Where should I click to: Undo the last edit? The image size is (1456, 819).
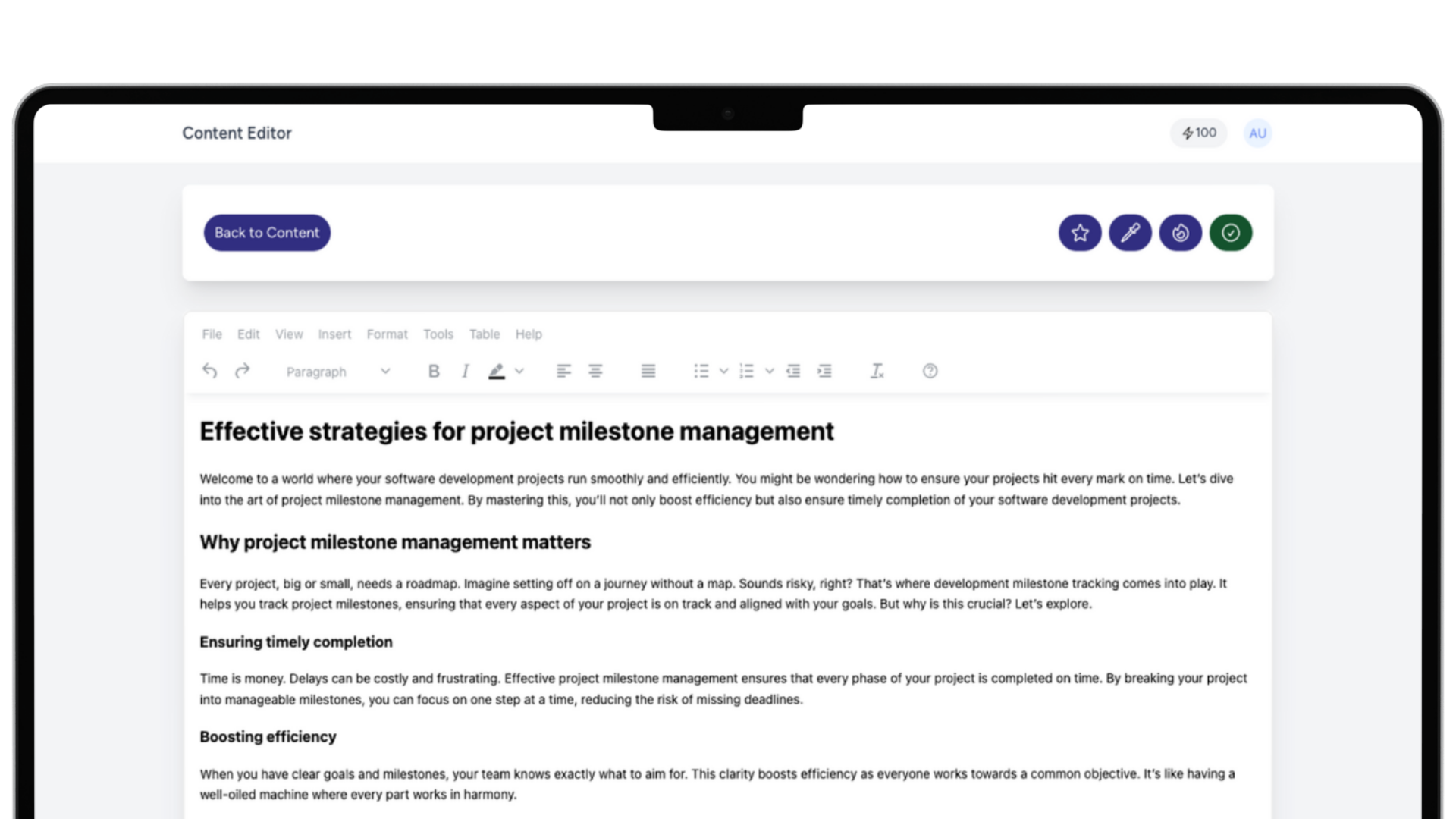click(210, 371)
